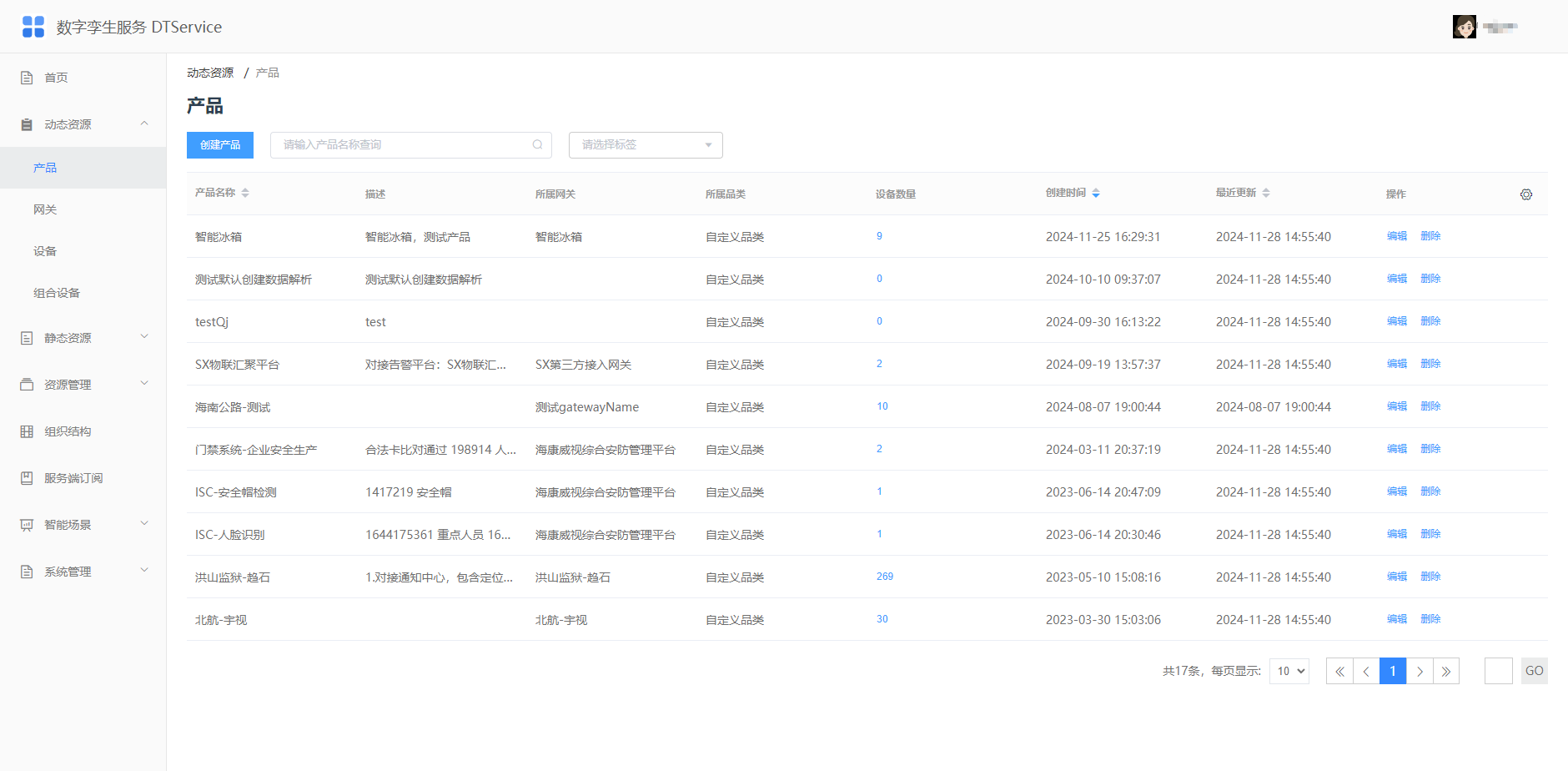Open the table column settings gear
Image resolution: width=1568 pixels, height=771 pixels.
point(1526,194)
